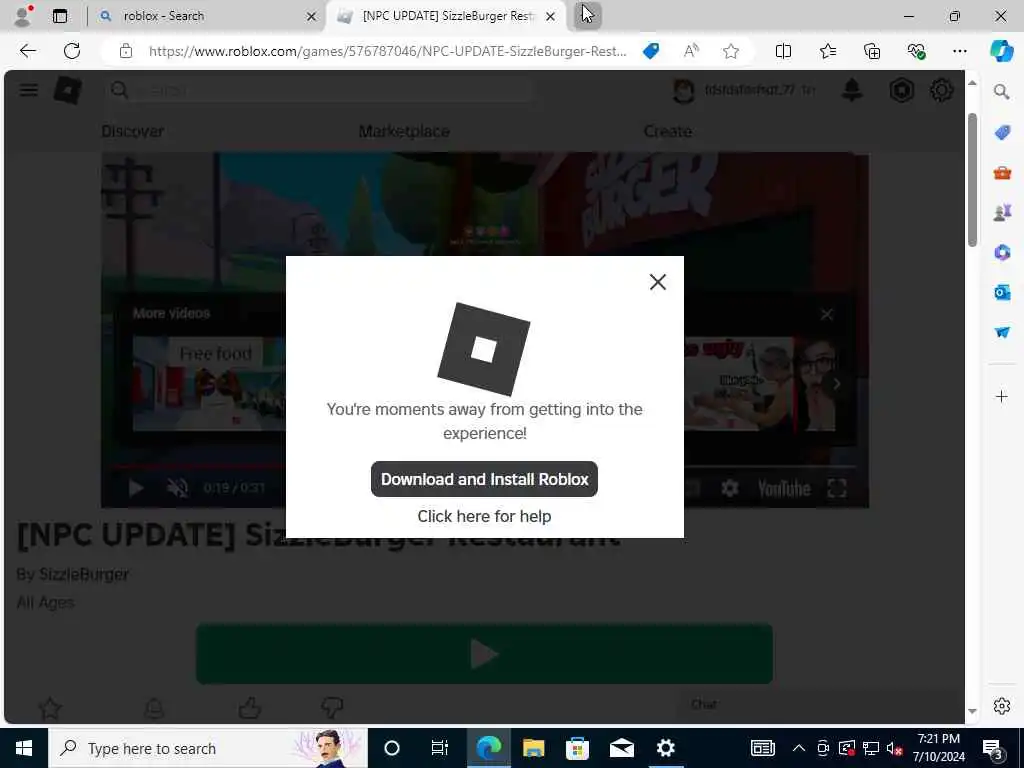
Task: Open the Create menu item
Action: pos(667,131)
